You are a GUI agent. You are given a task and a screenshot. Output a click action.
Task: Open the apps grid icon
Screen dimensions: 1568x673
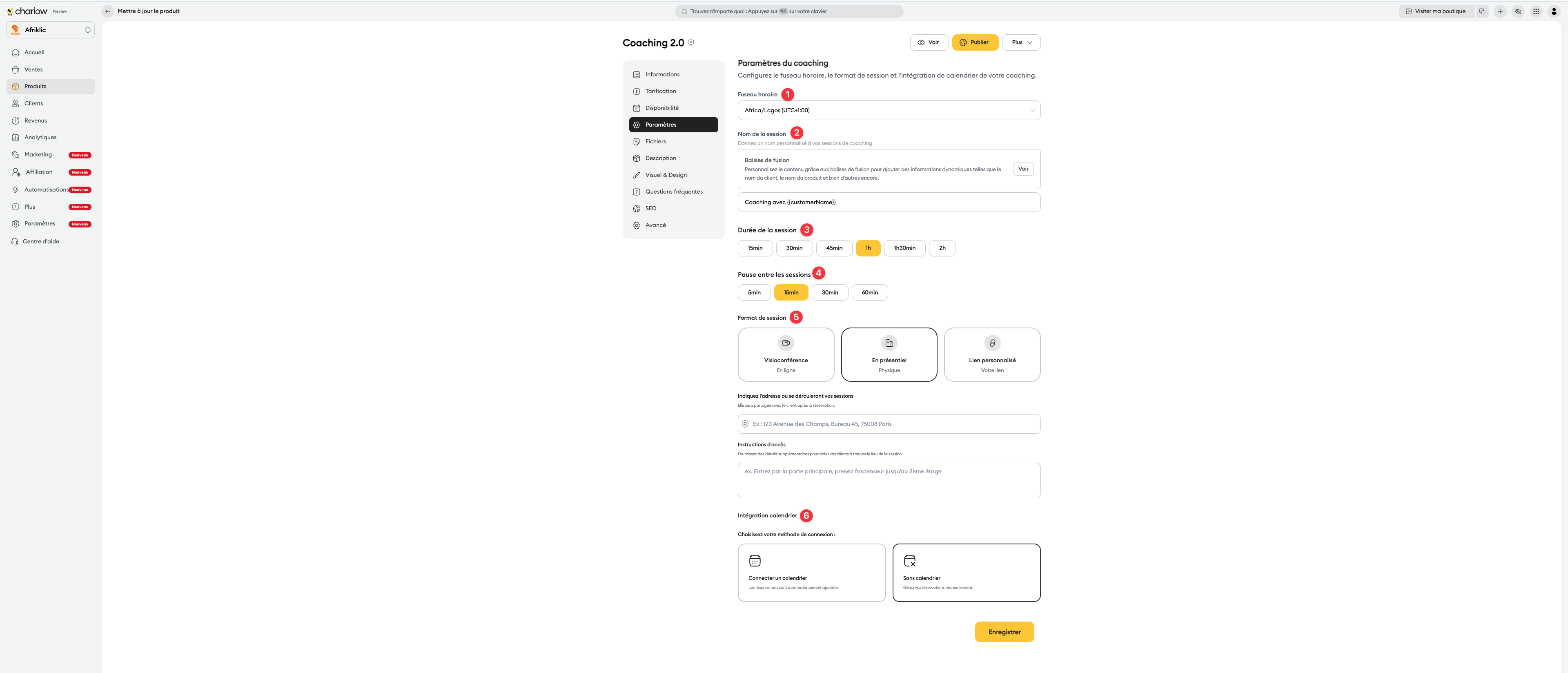(x=1536, y=11)
